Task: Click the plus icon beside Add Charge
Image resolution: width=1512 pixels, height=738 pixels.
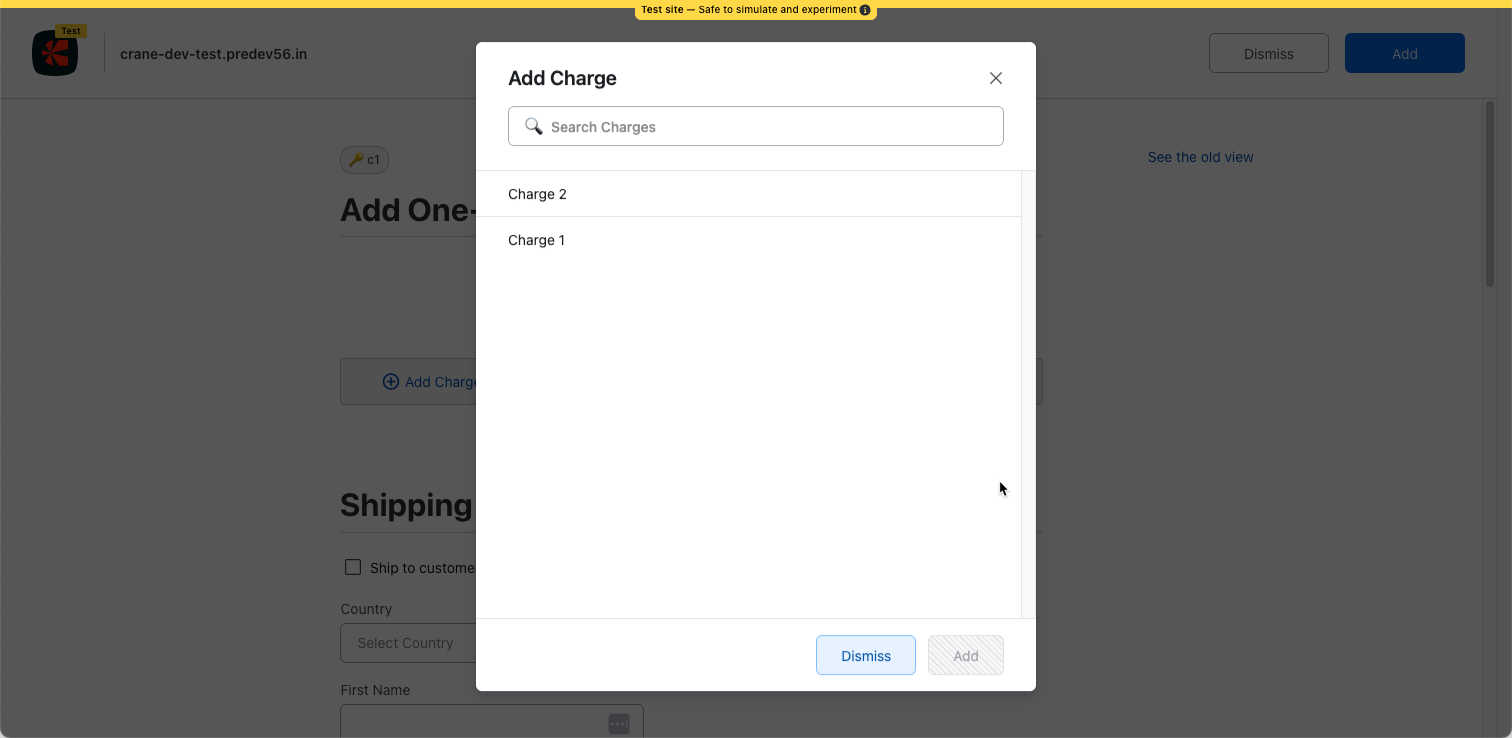Action: pyautogui.click(x=391, y=382)
